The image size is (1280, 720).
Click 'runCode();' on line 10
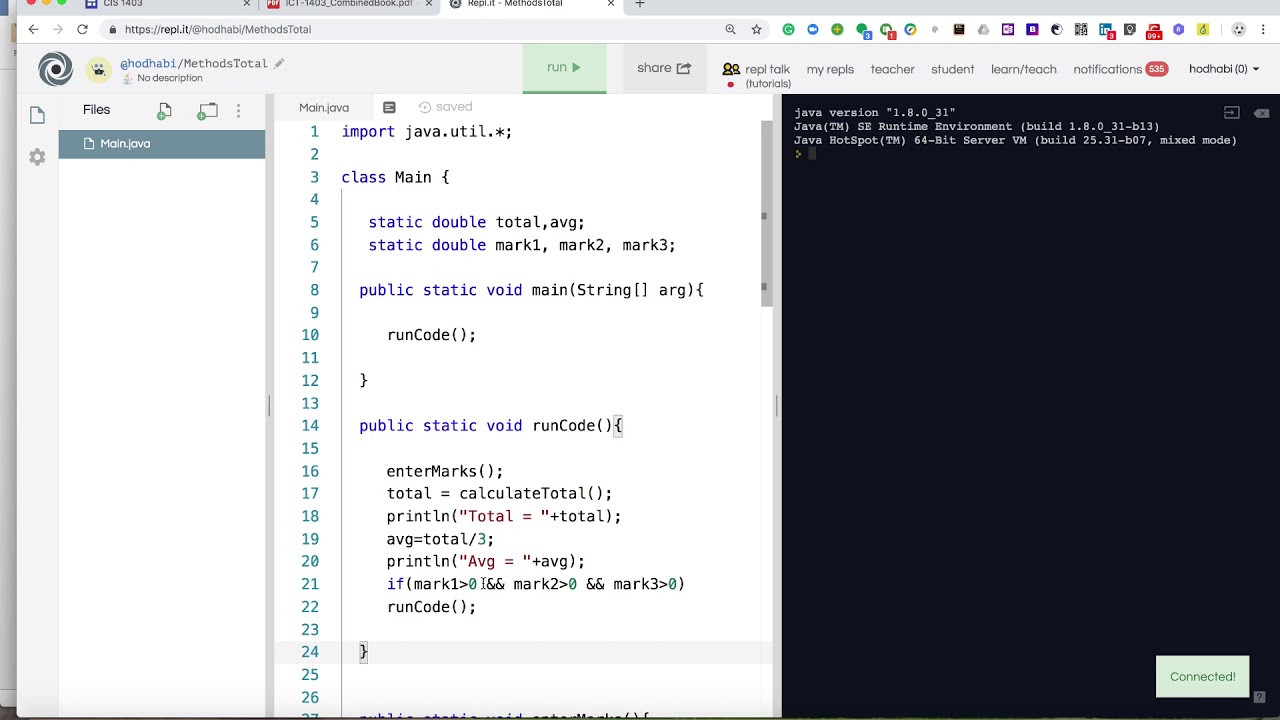[x=431, y=335]
